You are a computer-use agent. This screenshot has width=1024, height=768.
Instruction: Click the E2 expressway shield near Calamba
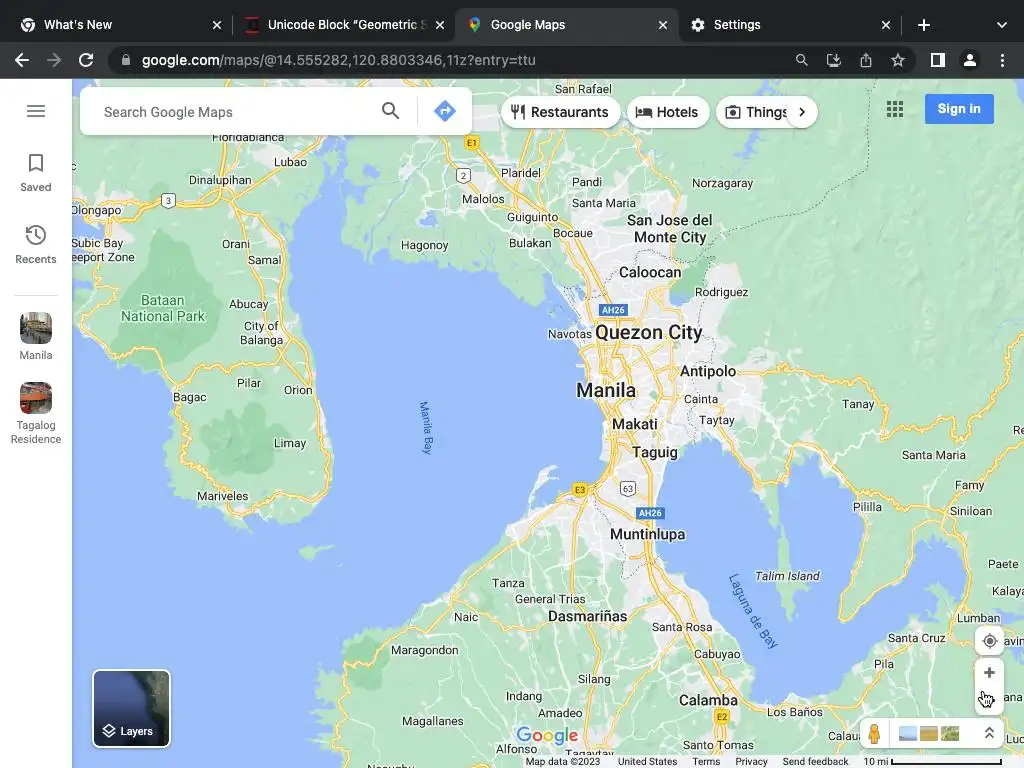[722, 717]
